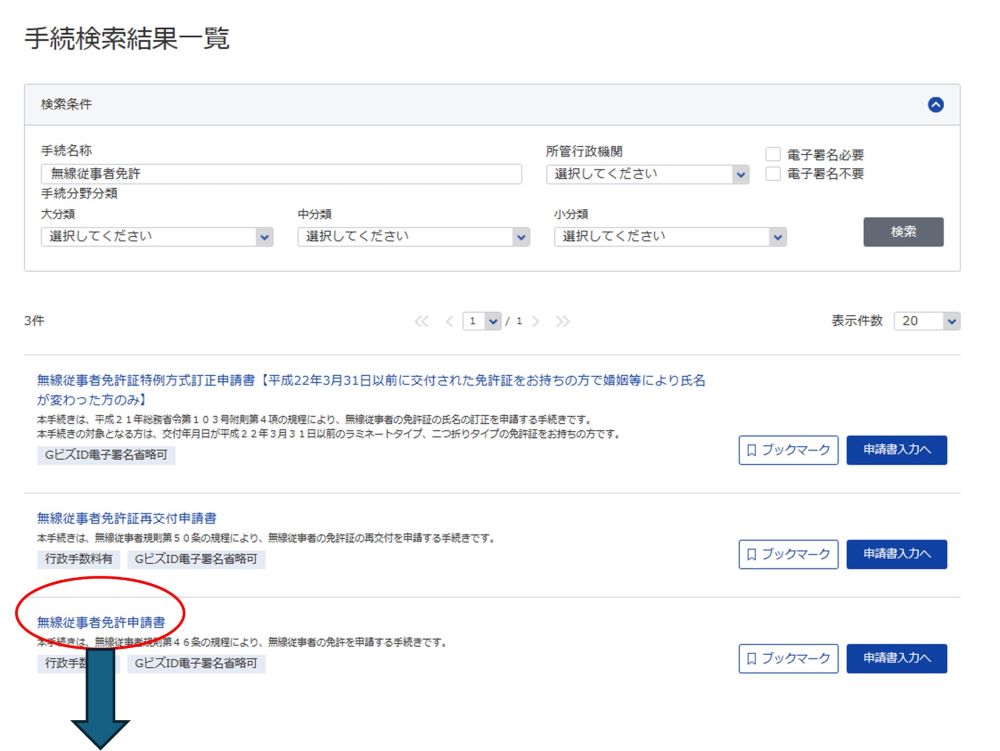Change 表示件数 display count dropdown
The image size is (1000, 751).
pyautogui.click(x=926, y=321)
